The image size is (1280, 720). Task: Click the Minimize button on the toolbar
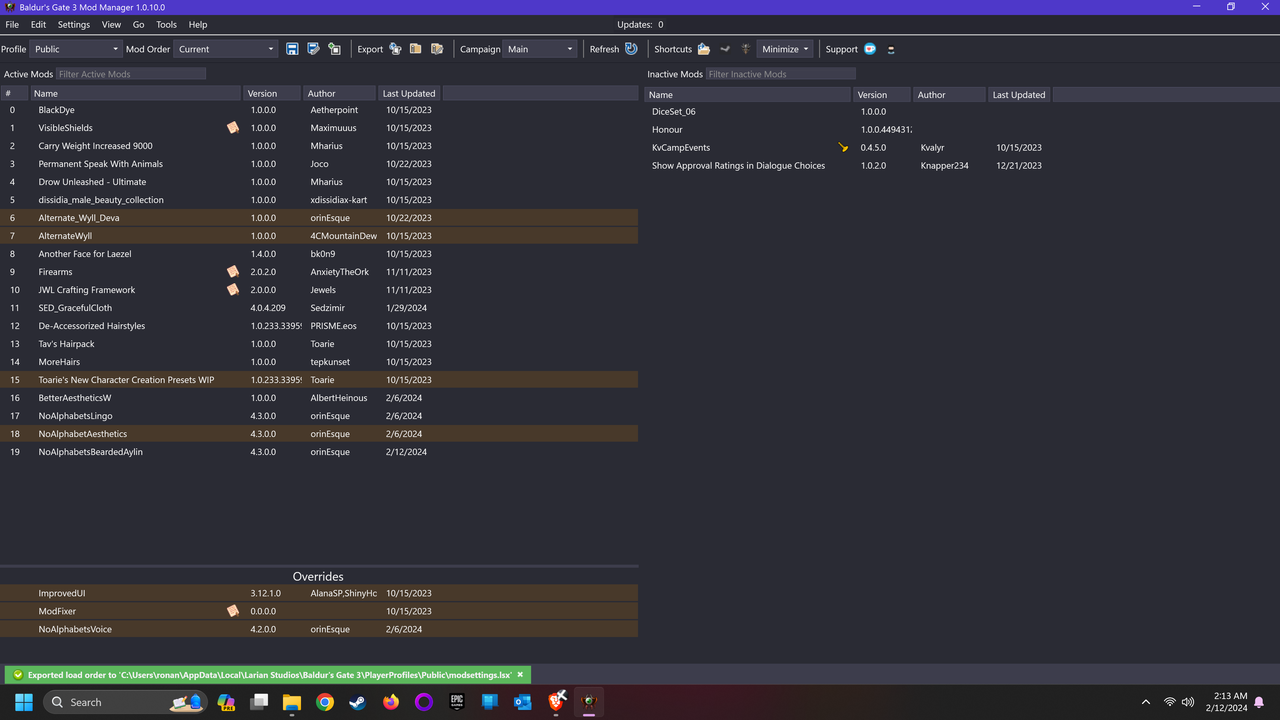click(x=784, y=48)
